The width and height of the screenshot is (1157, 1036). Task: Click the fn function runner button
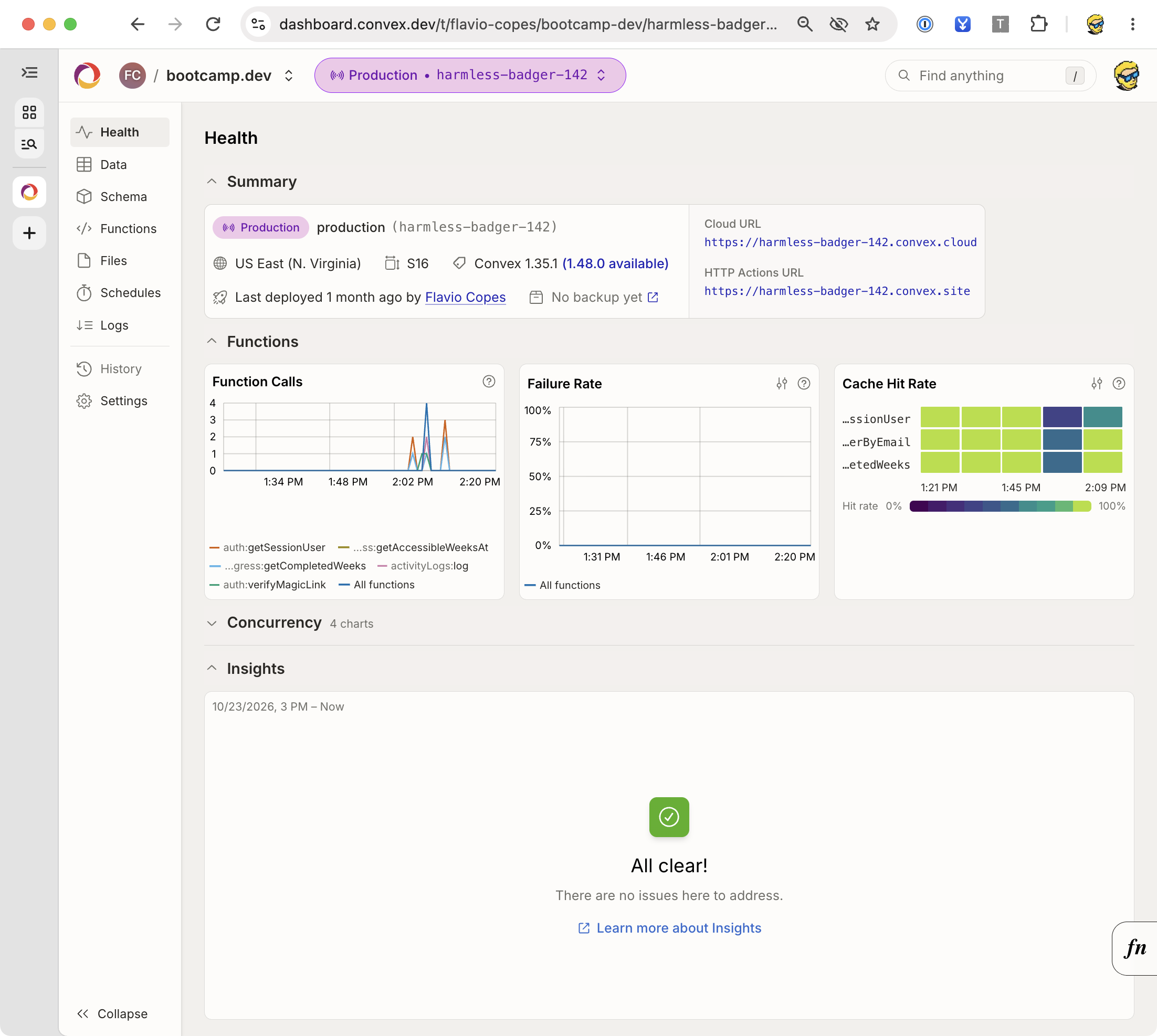click(1135, 948)
